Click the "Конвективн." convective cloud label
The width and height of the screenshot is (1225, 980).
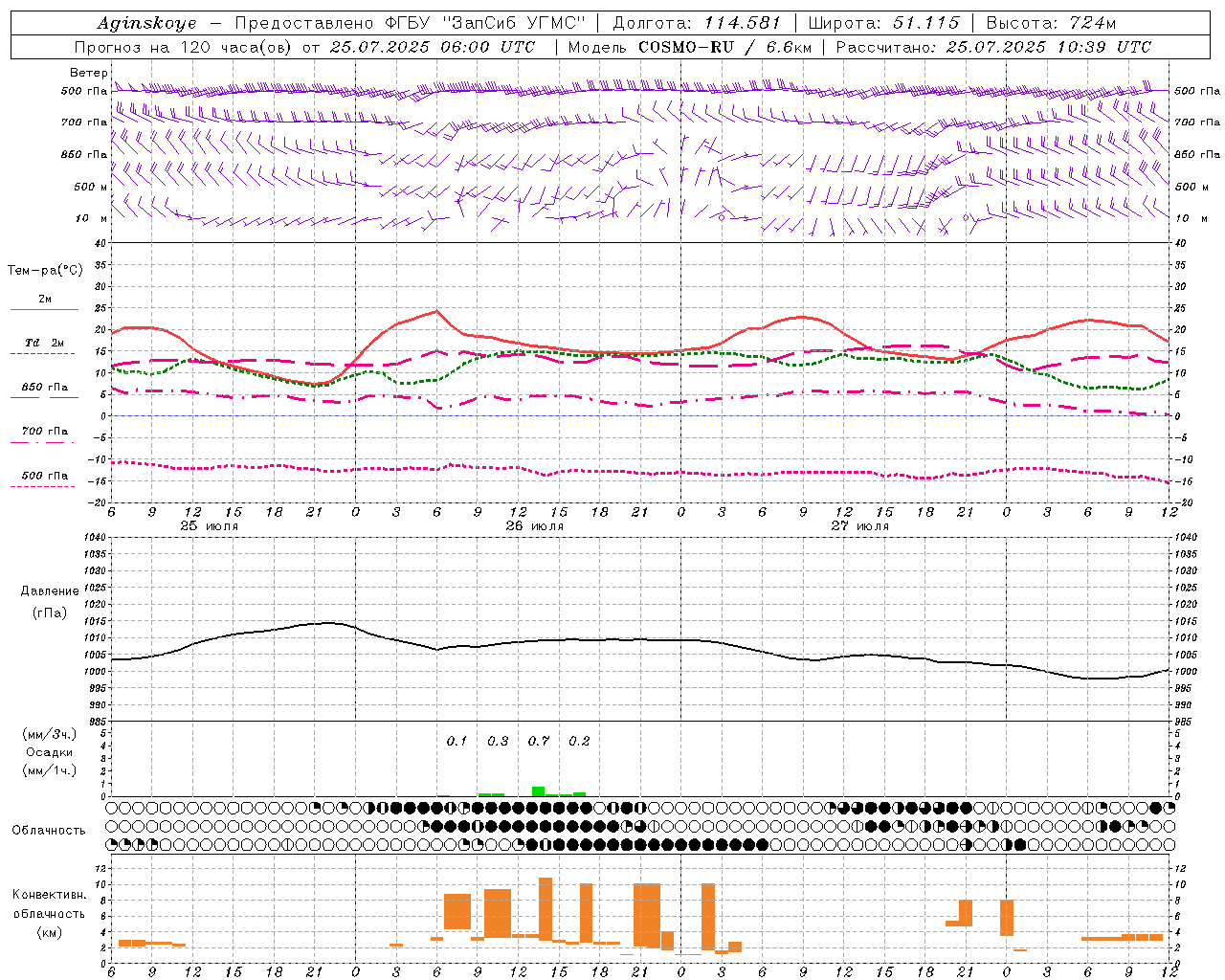point(49,895)
